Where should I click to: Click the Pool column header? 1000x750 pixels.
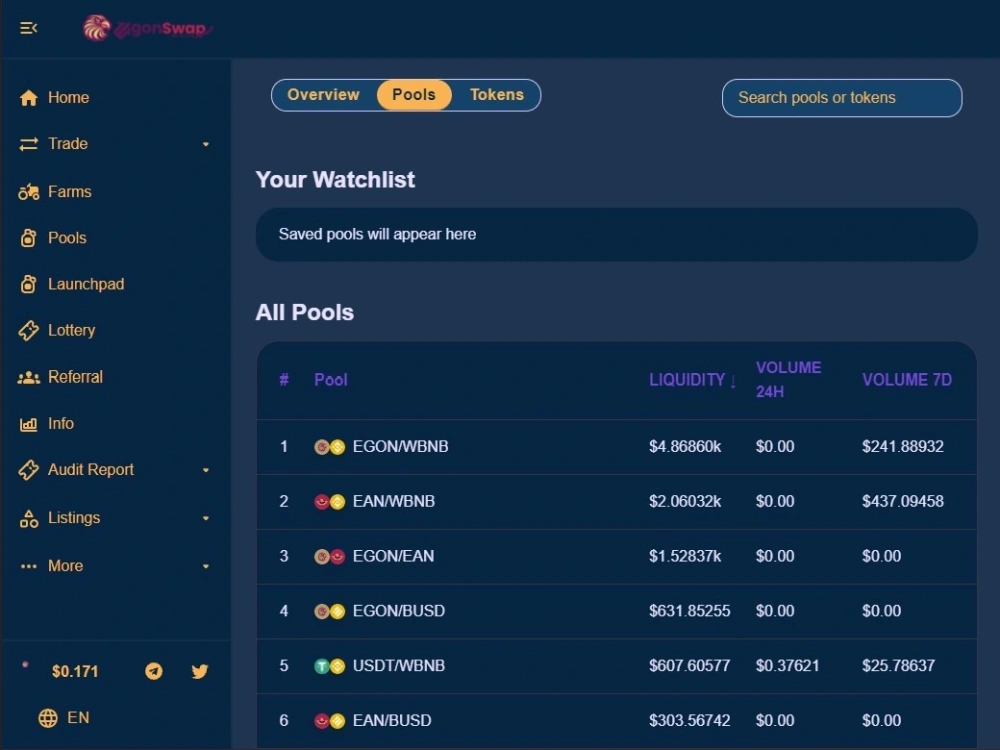(x=330, y=380)
